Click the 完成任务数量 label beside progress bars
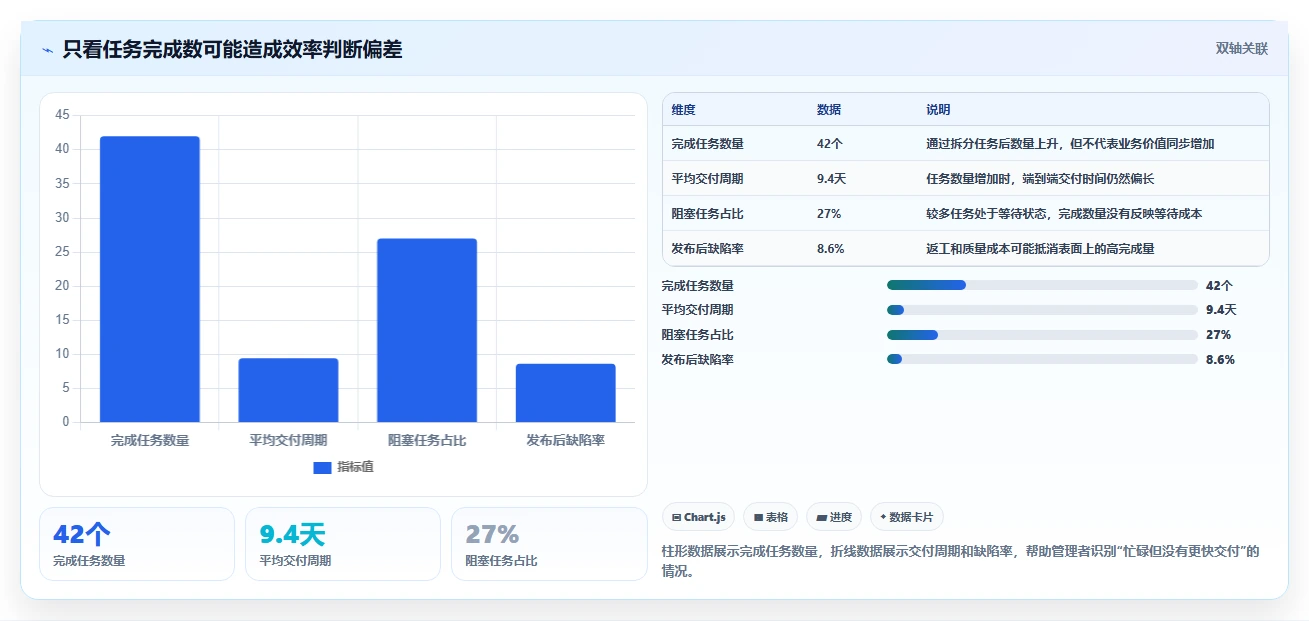Screen dimensions: 1309x621 point(698,286)
